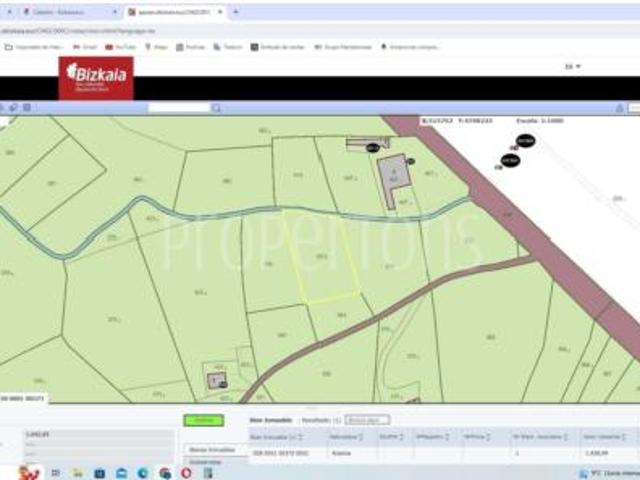Sort by the last visible column header
Viewport: 640px width, 480px height.
click(604, 437)
